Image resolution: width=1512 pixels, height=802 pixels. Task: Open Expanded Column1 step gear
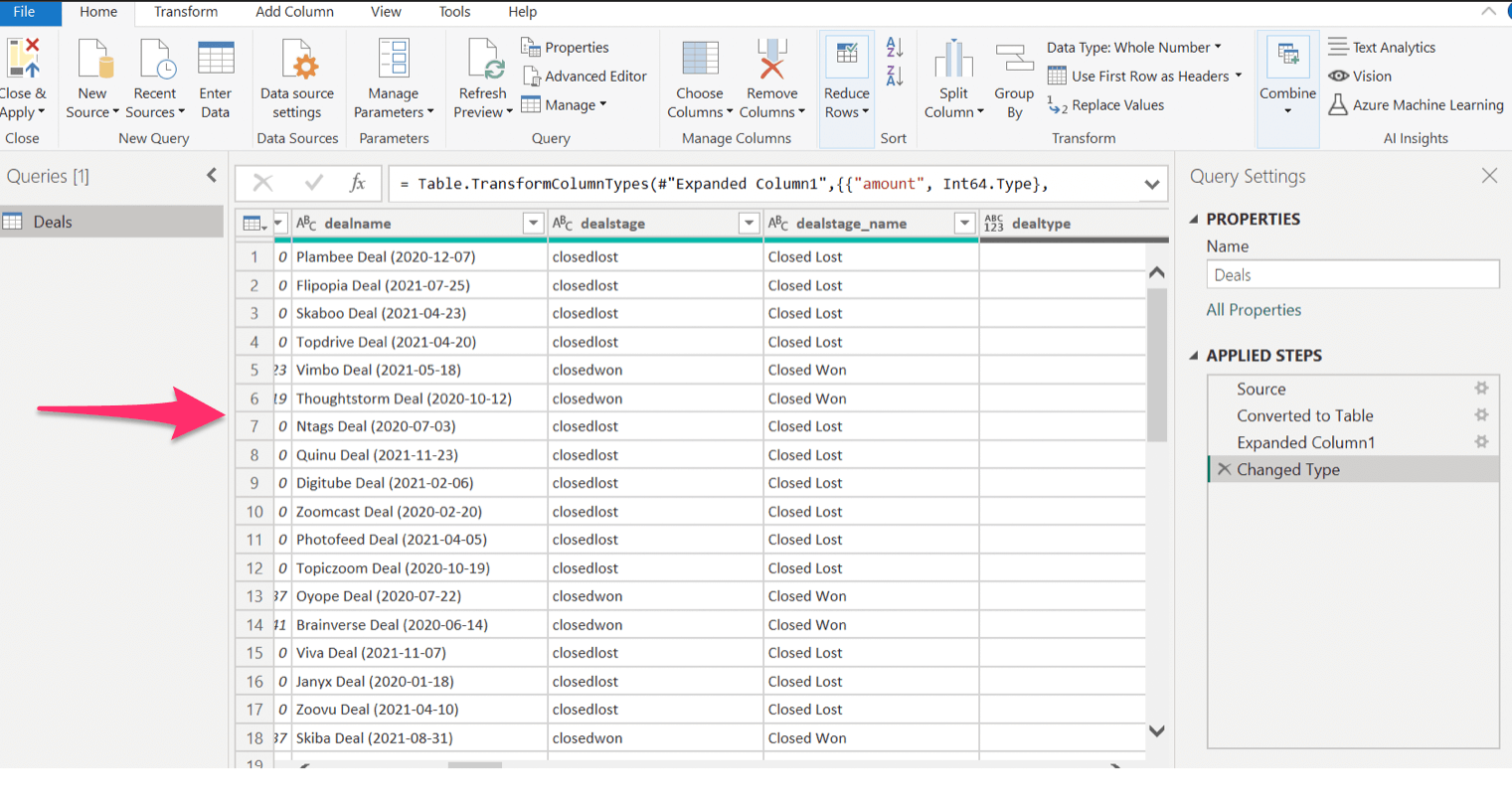(x=1481, y=442)
